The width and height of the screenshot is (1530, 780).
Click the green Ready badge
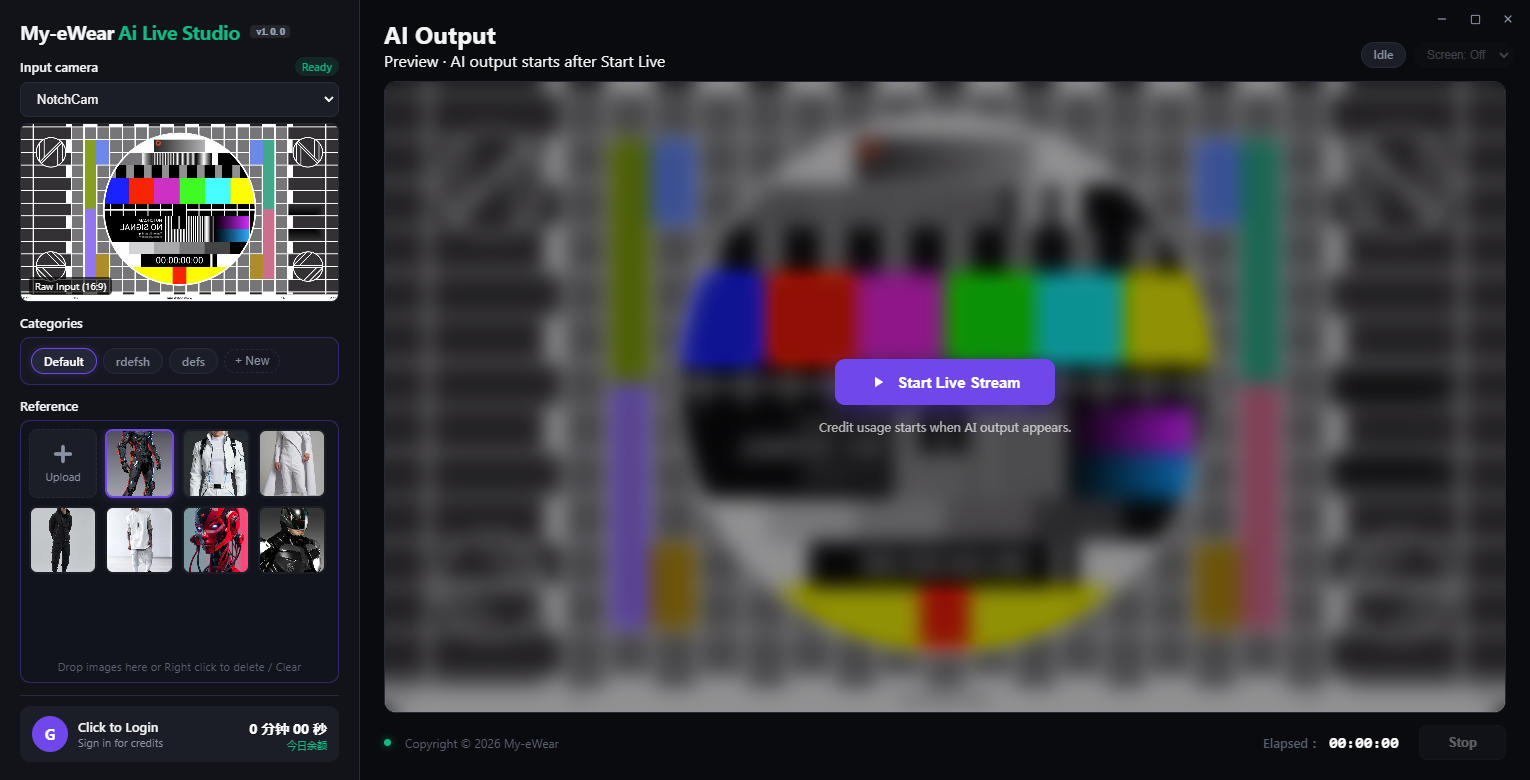[317, 68]
